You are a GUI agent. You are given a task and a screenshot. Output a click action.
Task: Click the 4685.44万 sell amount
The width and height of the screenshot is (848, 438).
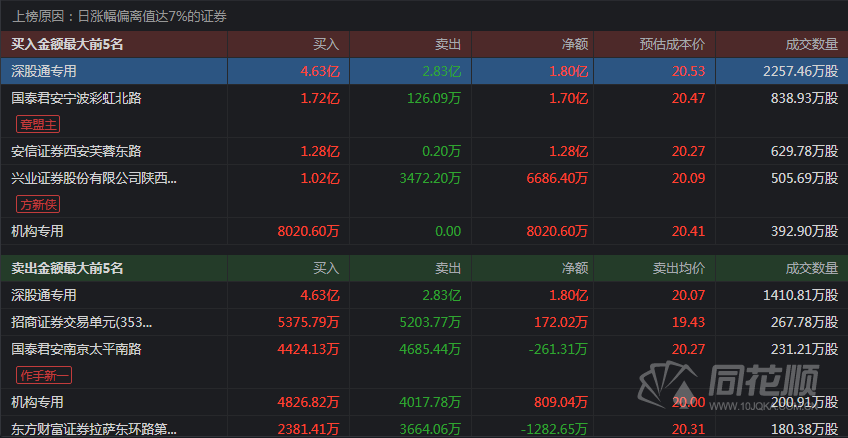coord(430,349)
